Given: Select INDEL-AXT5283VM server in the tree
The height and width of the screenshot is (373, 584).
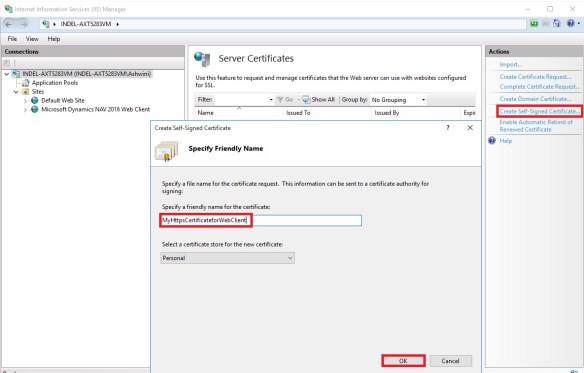Looking at the screenshot, I should click(x=86, y=74).
